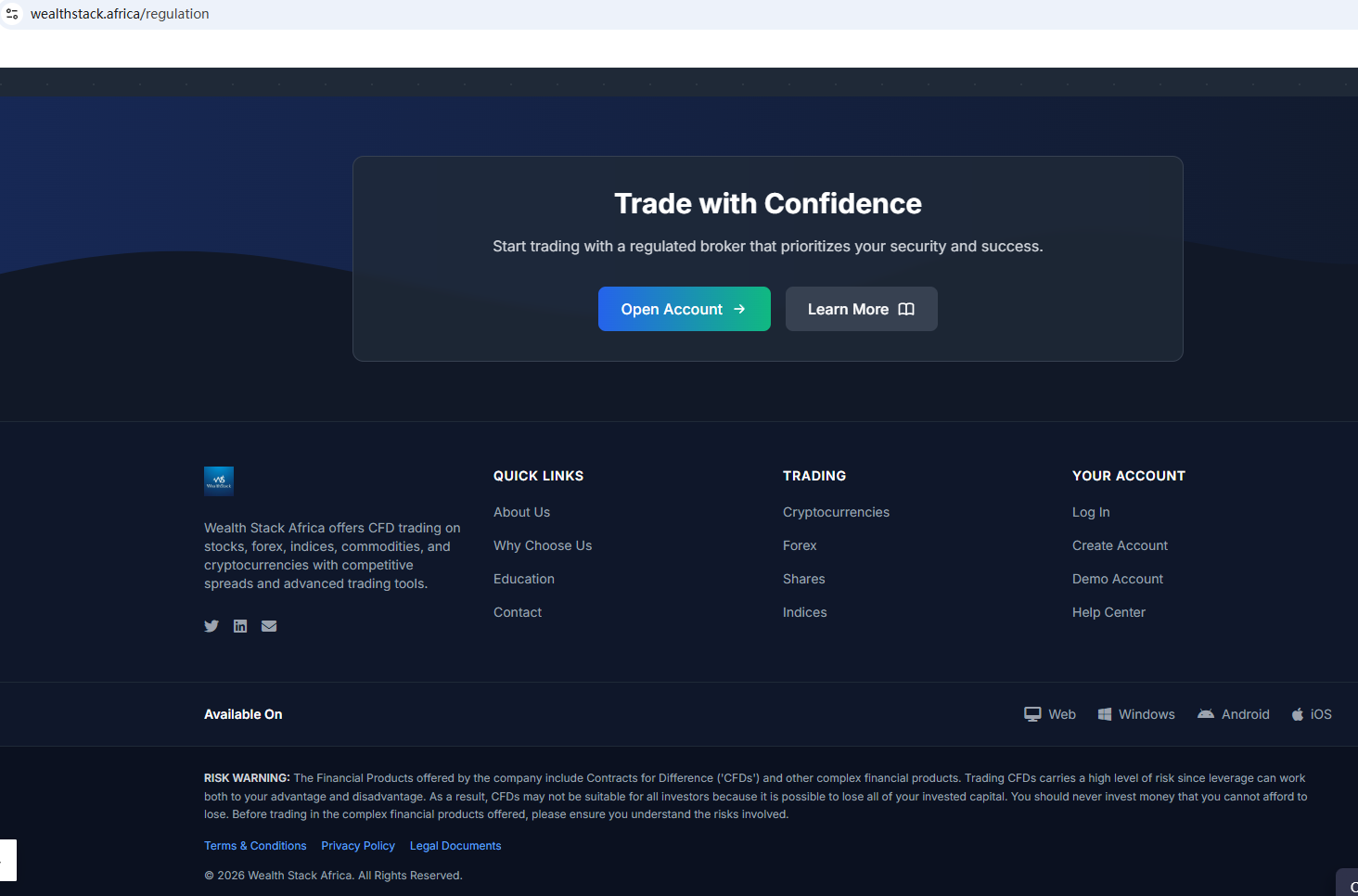Screen dimensions: 1358x896
Task: Open the About Us link
Action: [x=521, y=512]
